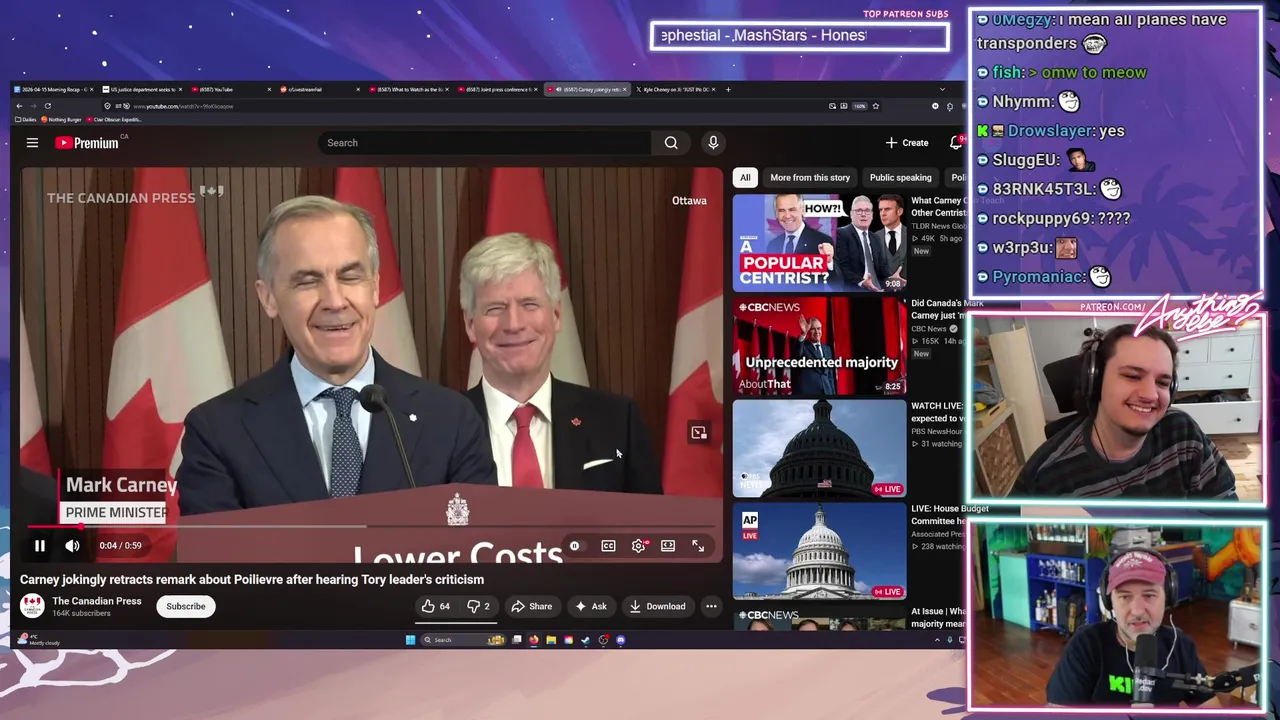
Task: Enter fullscreen mode
Action: [698, 546]
